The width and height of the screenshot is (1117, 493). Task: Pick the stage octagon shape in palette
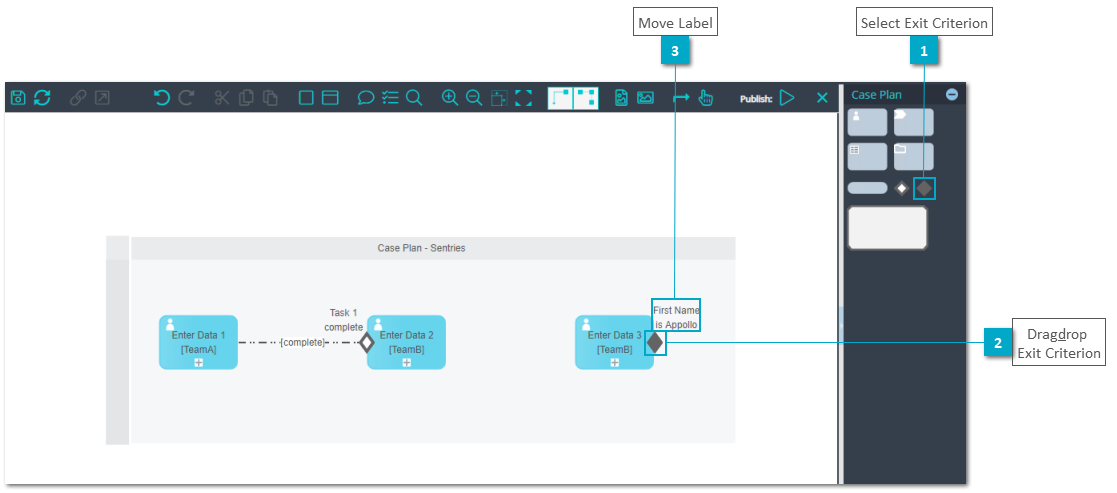[888, 228]
